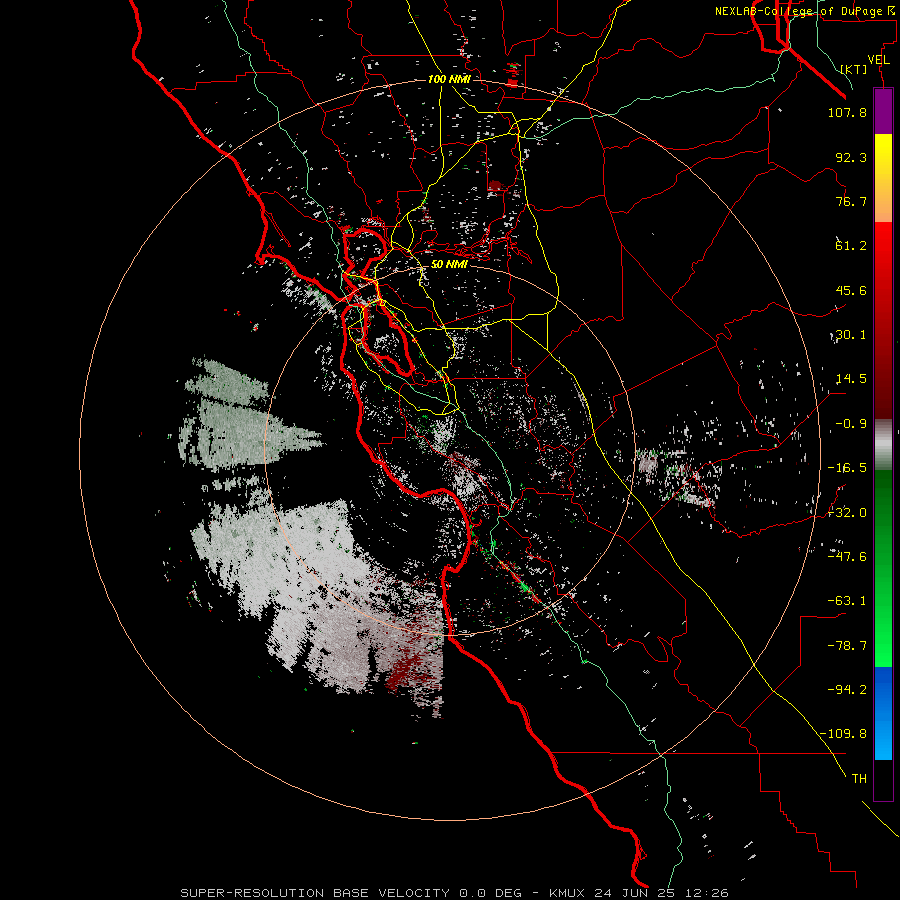Pick the yellow-orange segment of the color bar
This screenshot has width=900, height=900.
(883, 178)
